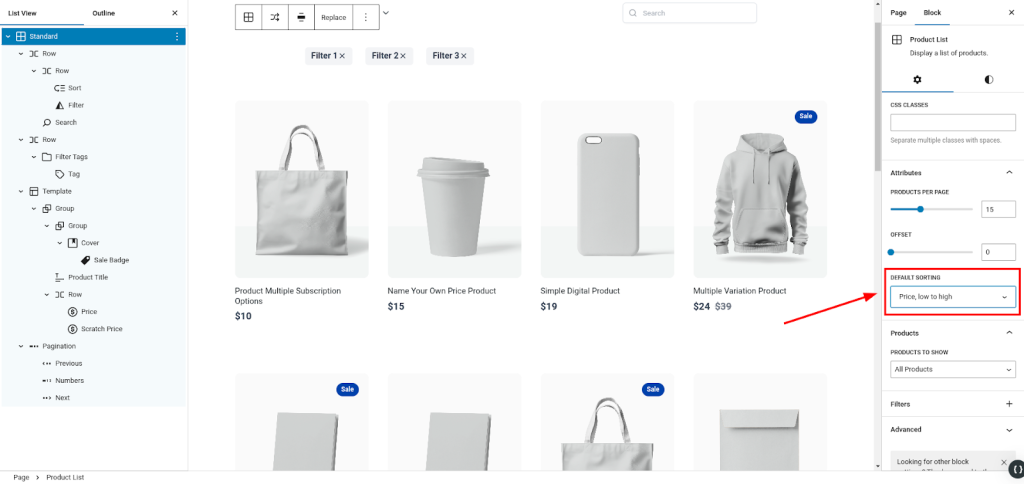
Task: Click the shuffle transform icon in block toolbar
Action: point(275,18)
